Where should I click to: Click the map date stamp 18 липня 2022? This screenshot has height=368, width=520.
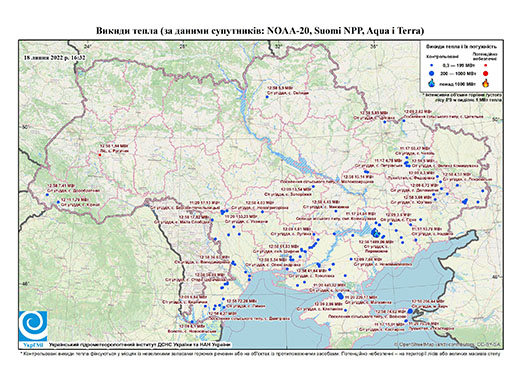(54, 57)
